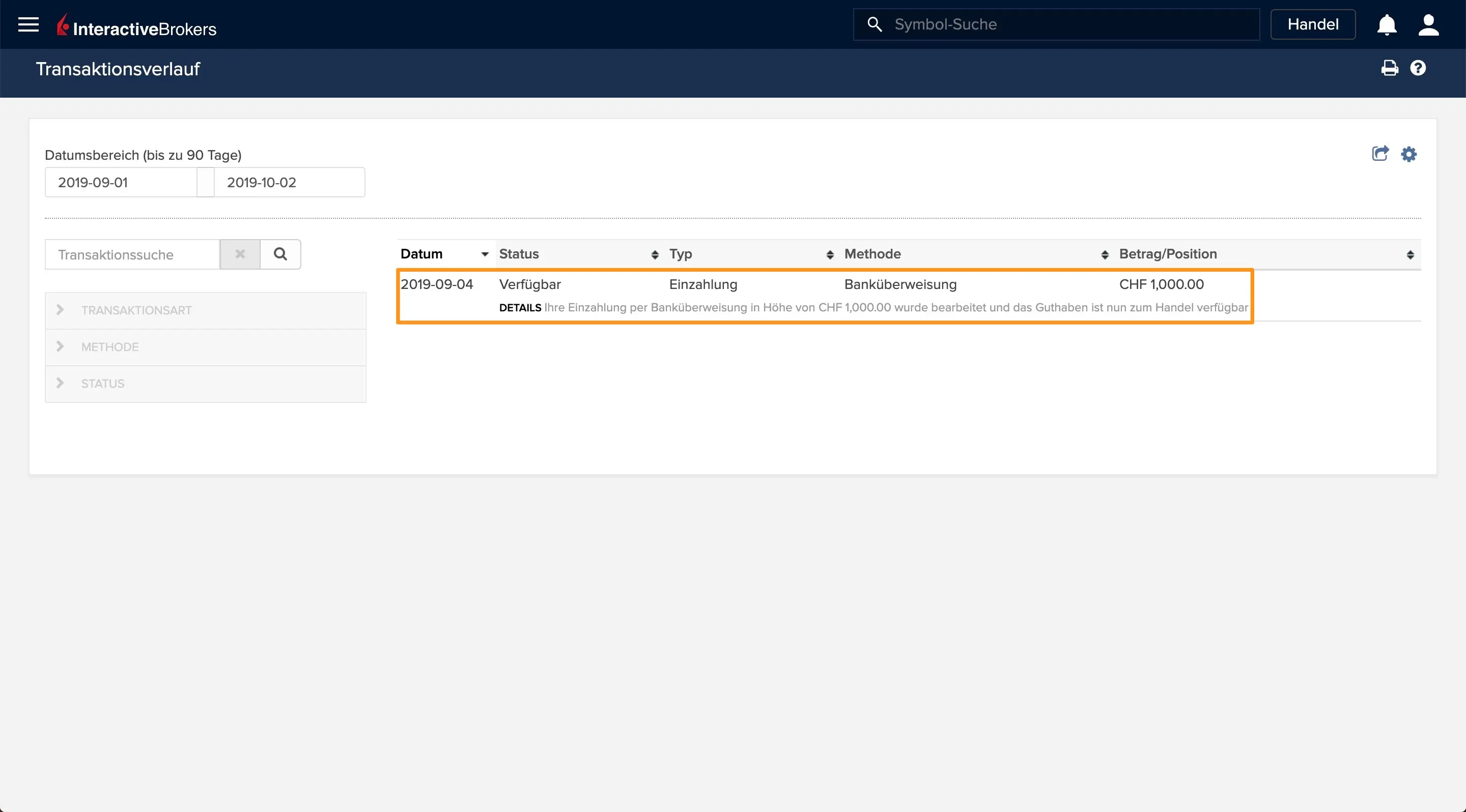This screenshot has width=1466, height=812.
Task: Open table settings gear icon
Action: pyautogui.click(x=1408, y=154)
